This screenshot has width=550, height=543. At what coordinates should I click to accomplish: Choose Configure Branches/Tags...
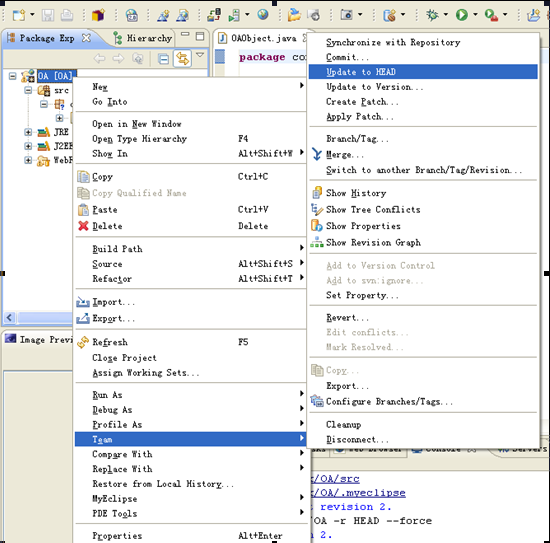coord(423,401)
